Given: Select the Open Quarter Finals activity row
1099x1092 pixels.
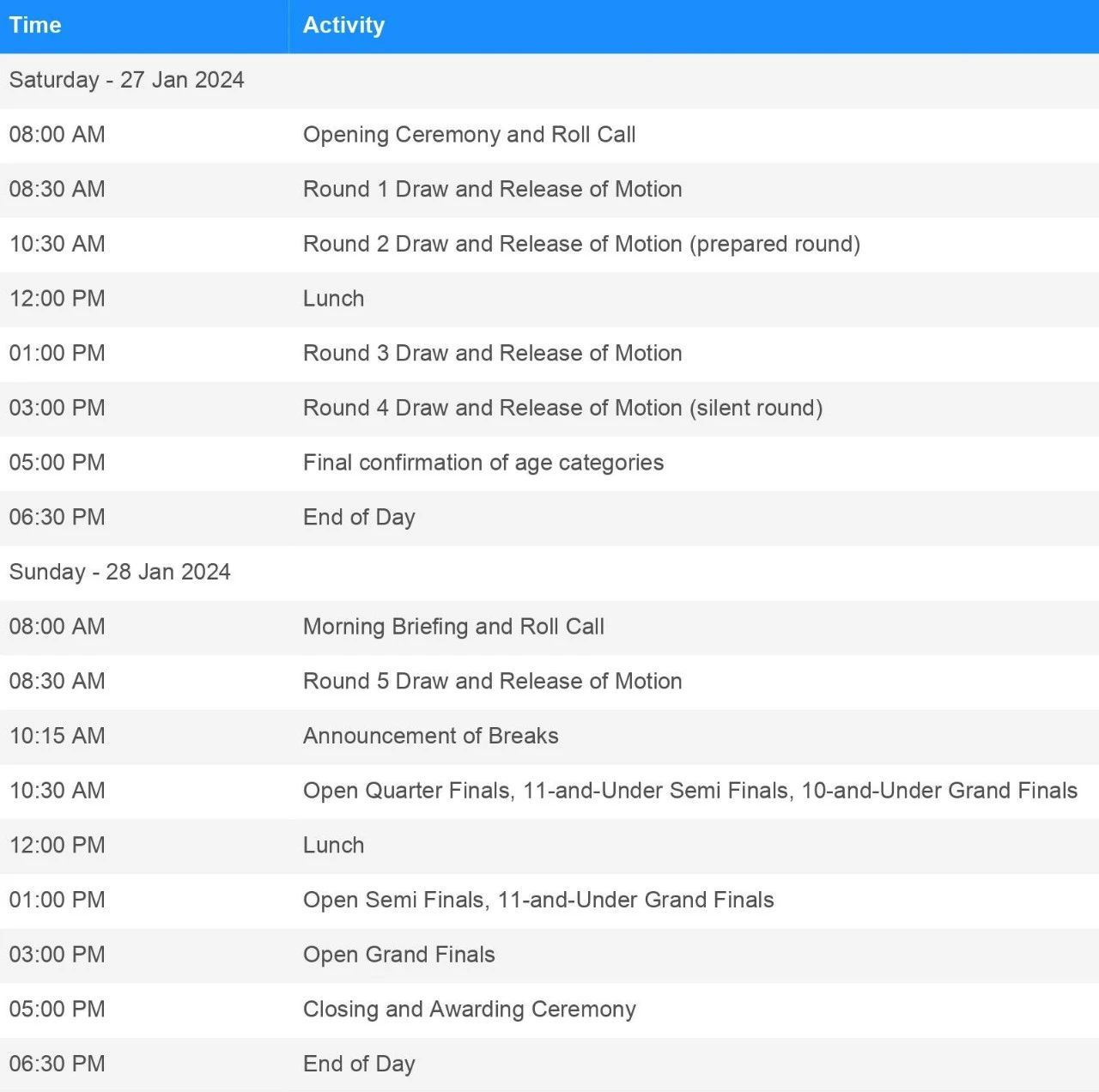Looking at the screenshot, I should click(689, 791).
